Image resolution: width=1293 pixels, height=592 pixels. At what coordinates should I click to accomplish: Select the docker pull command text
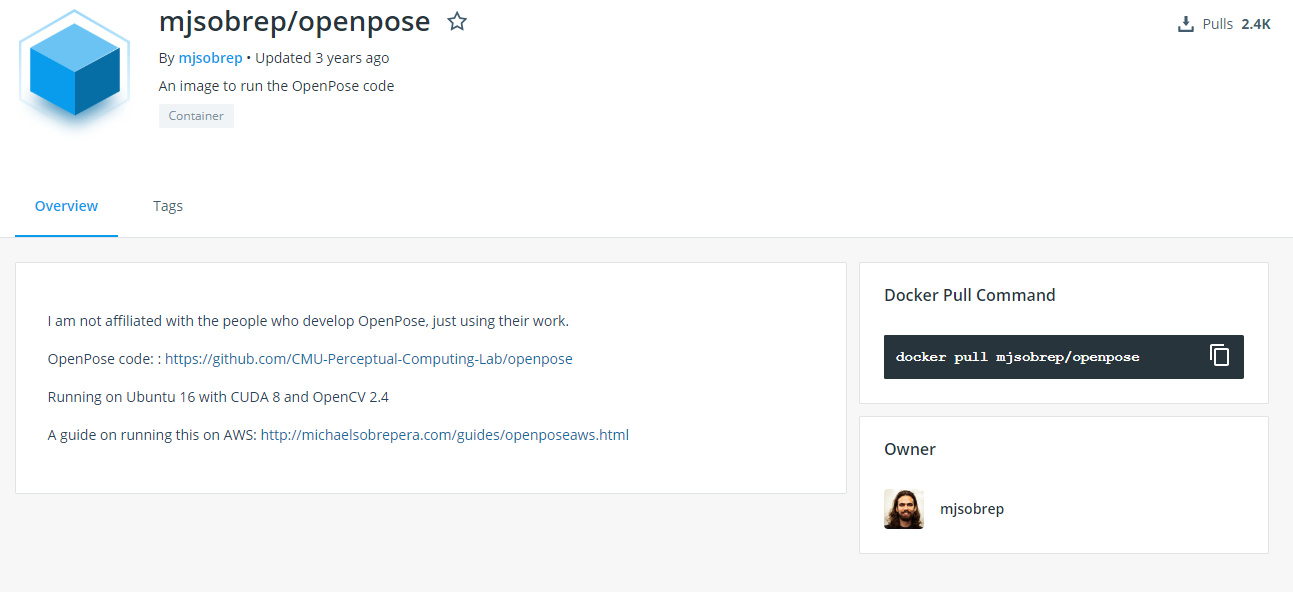coord(1017,356)
